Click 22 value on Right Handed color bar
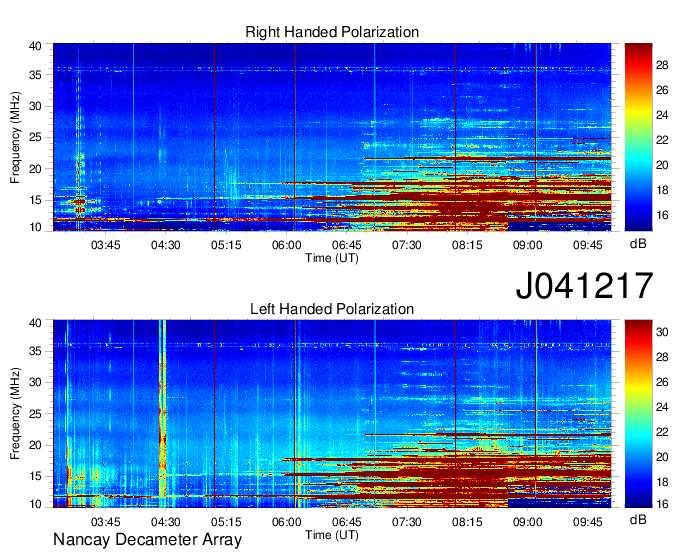The width and height of the screenshot is (680, 552). click(662, 140)
